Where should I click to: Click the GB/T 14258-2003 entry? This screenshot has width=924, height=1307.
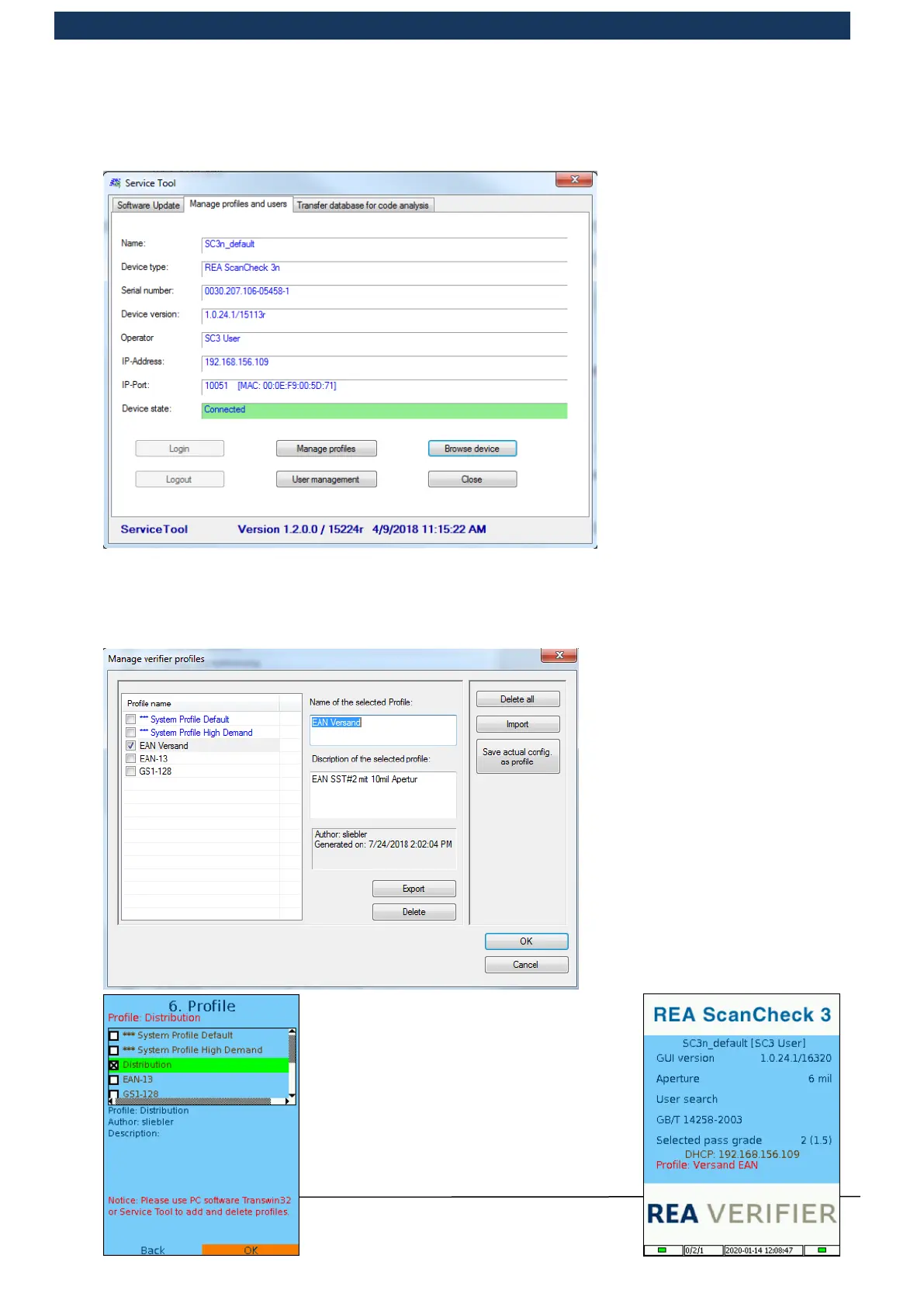click(x=699, y=1120)
